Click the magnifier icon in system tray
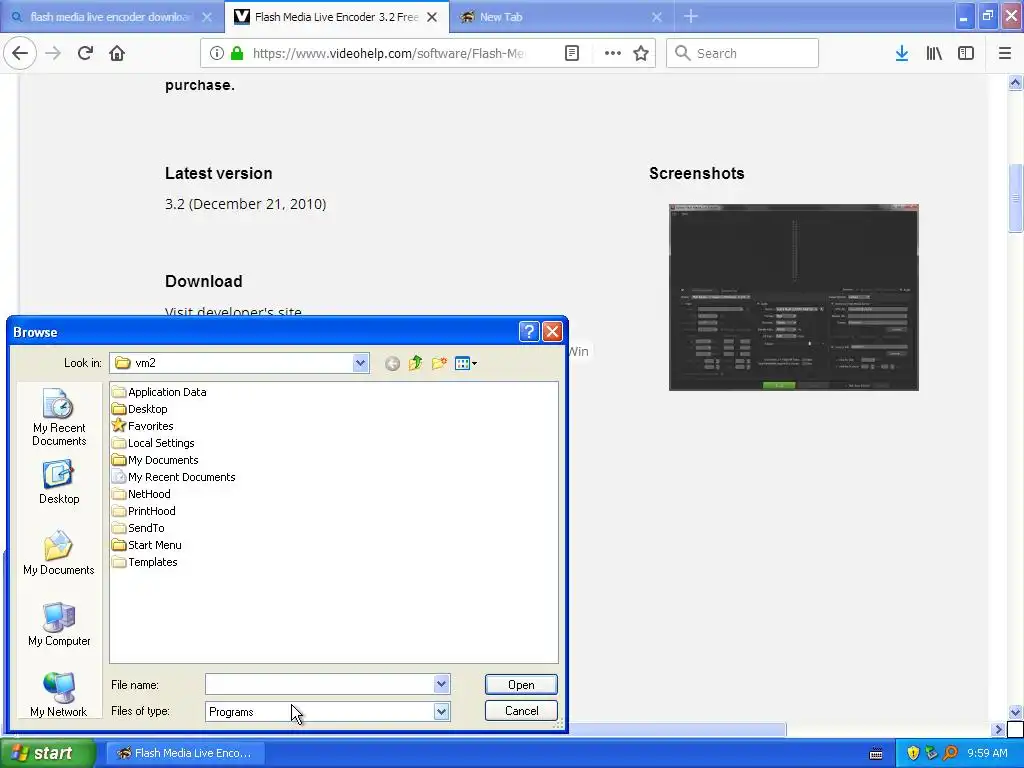The image size is (1024, 768). click(950, 753)
